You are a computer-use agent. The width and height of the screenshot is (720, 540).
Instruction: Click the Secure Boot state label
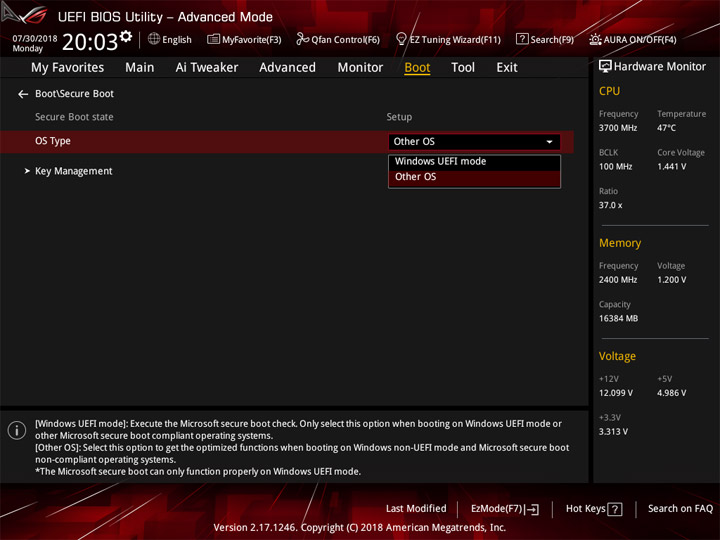(74, 117)
